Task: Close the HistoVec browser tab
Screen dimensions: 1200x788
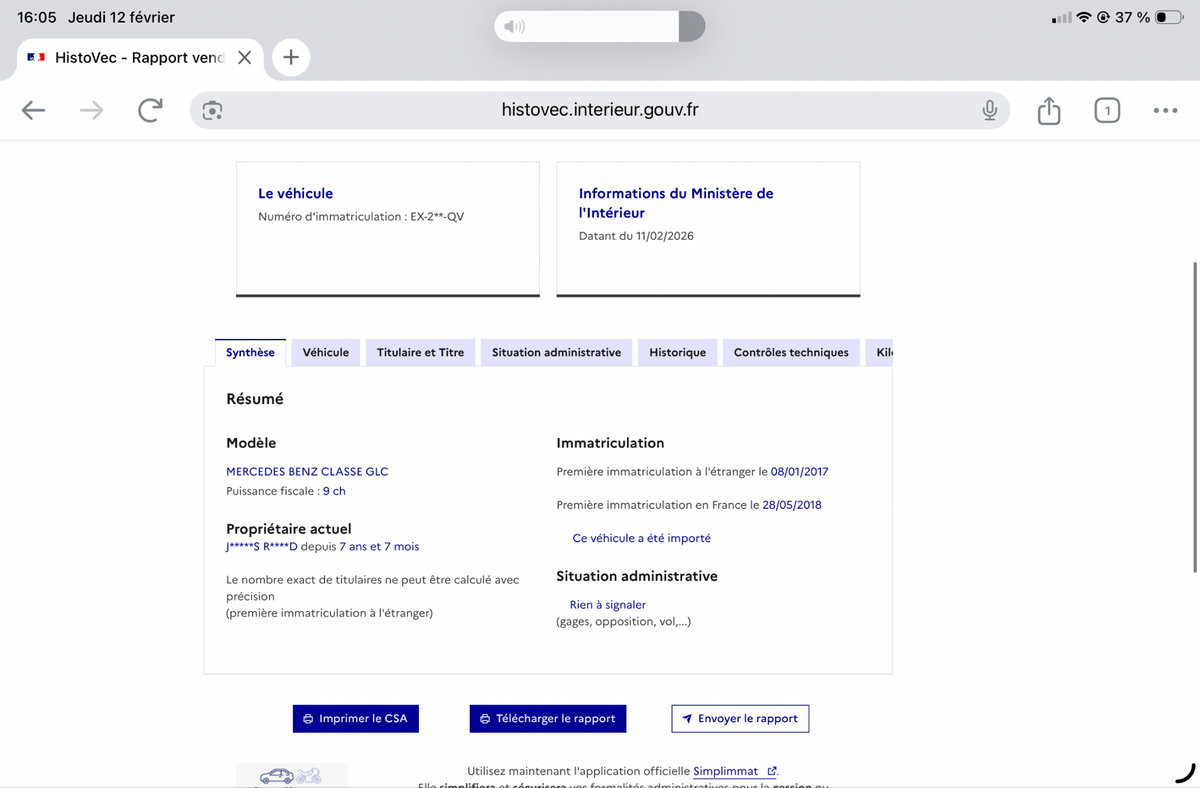Action: [244, 57]
